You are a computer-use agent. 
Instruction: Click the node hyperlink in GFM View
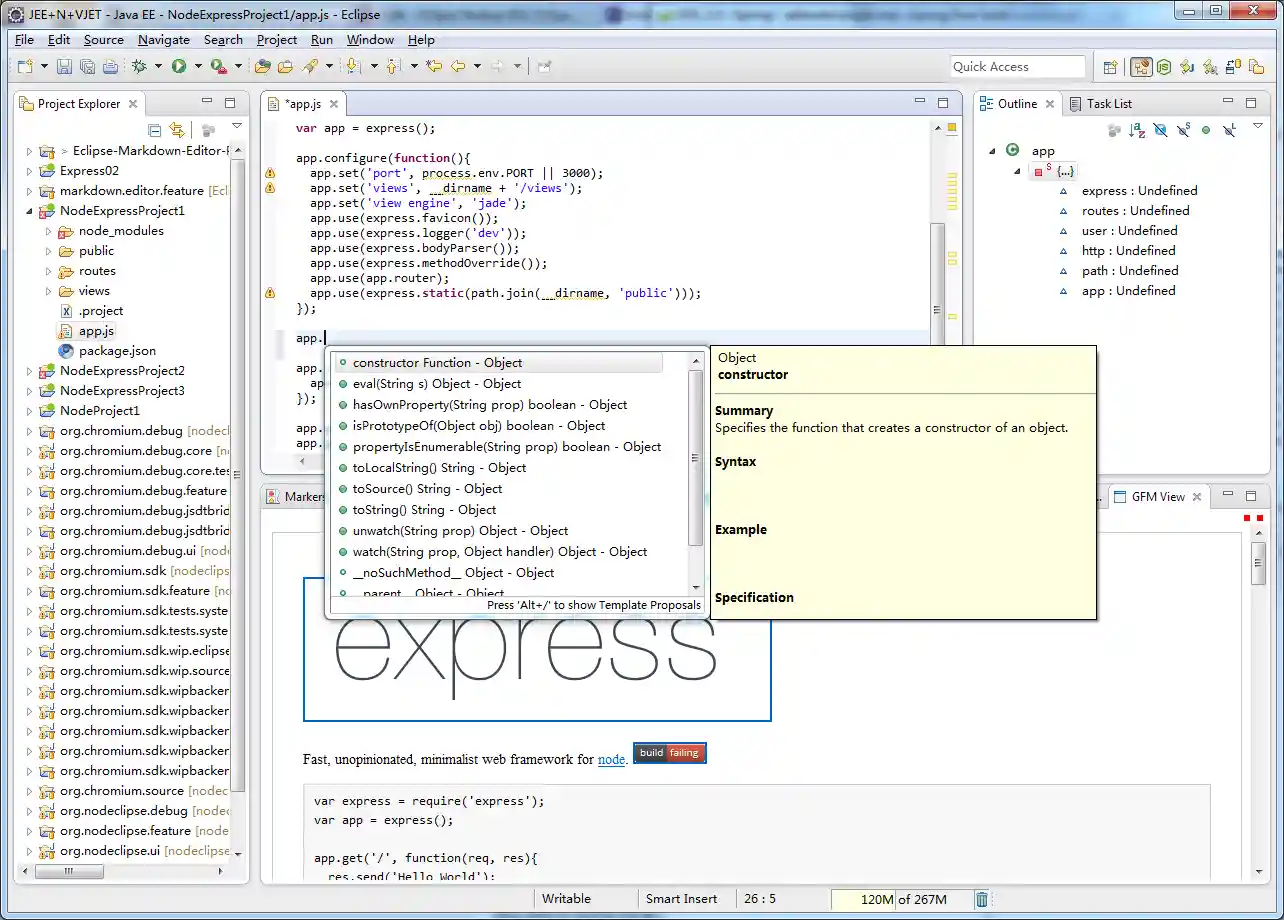coord(611,759)
